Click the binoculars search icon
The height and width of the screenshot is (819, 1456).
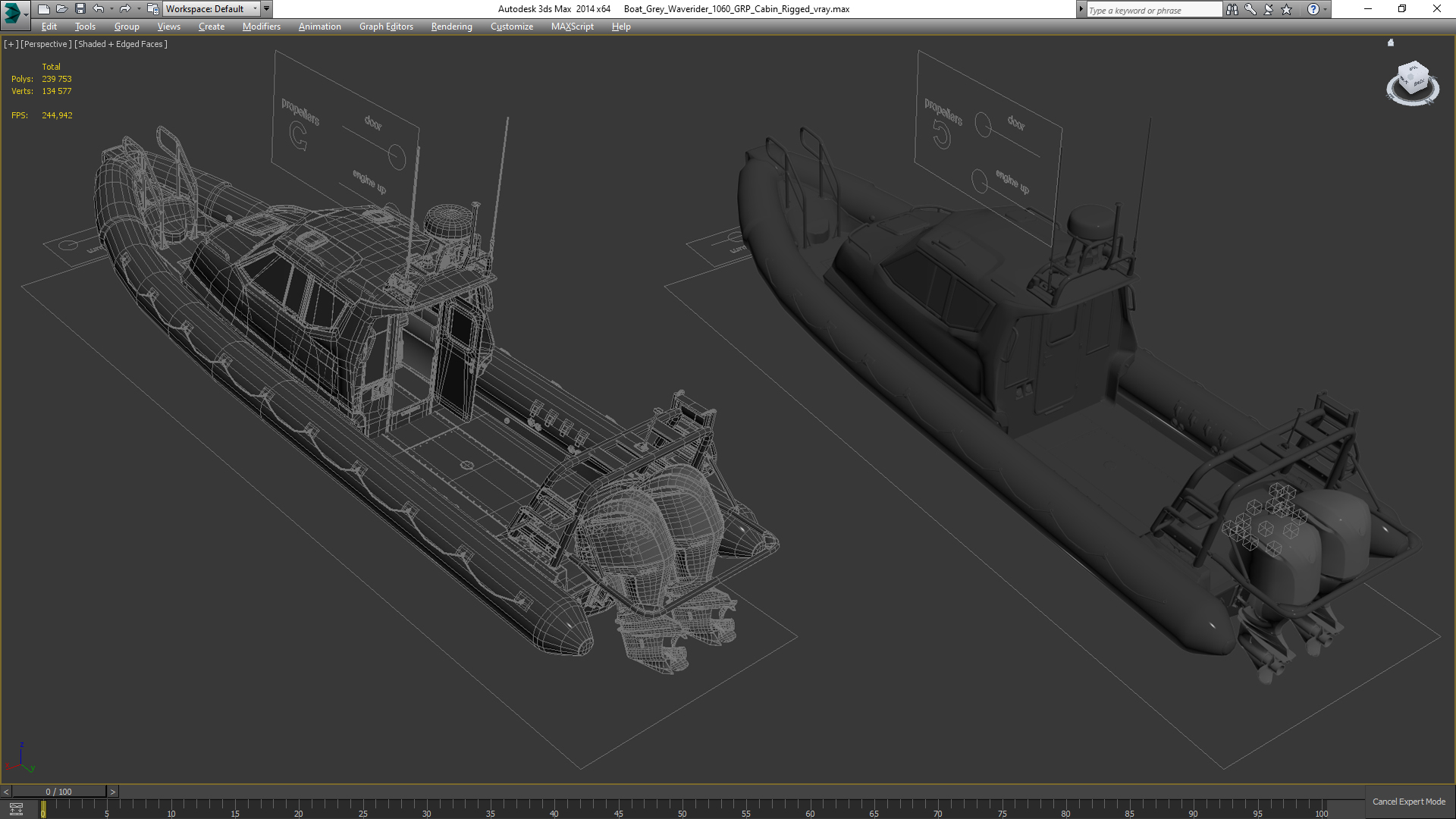[x=1232, y=9]
